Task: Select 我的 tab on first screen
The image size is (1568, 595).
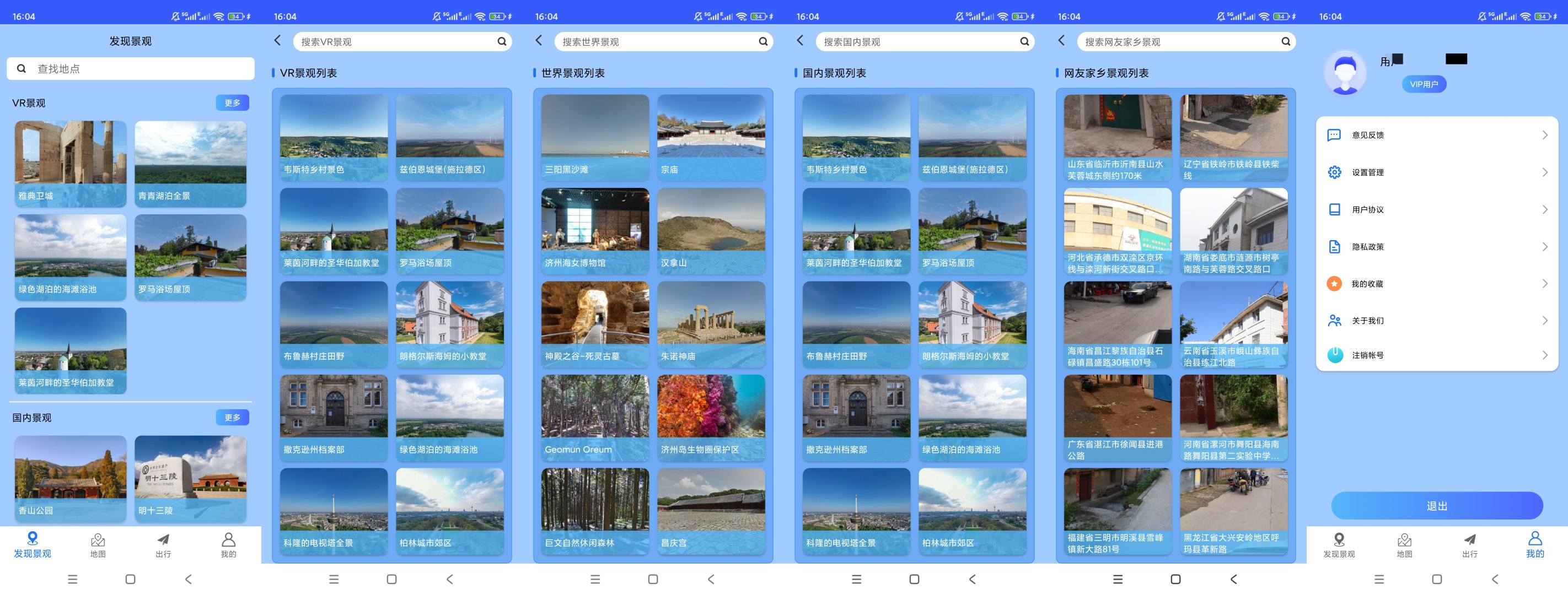Action: (228, 545)
